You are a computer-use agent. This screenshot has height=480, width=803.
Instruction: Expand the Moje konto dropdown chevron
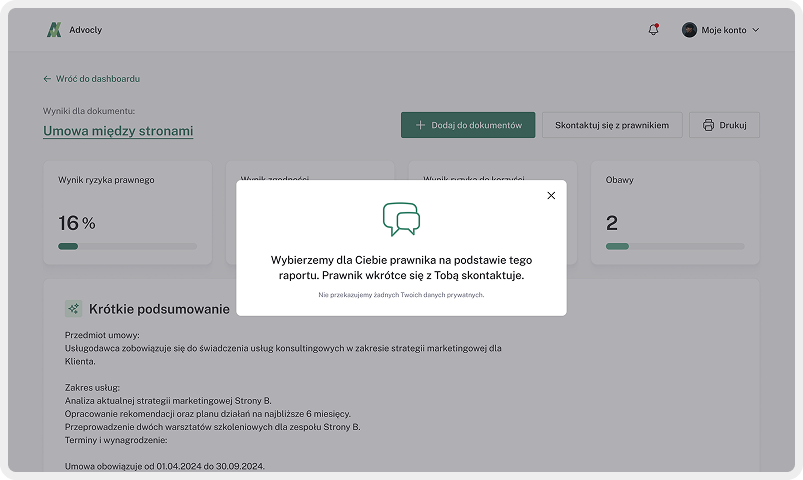tap(755, 30)
